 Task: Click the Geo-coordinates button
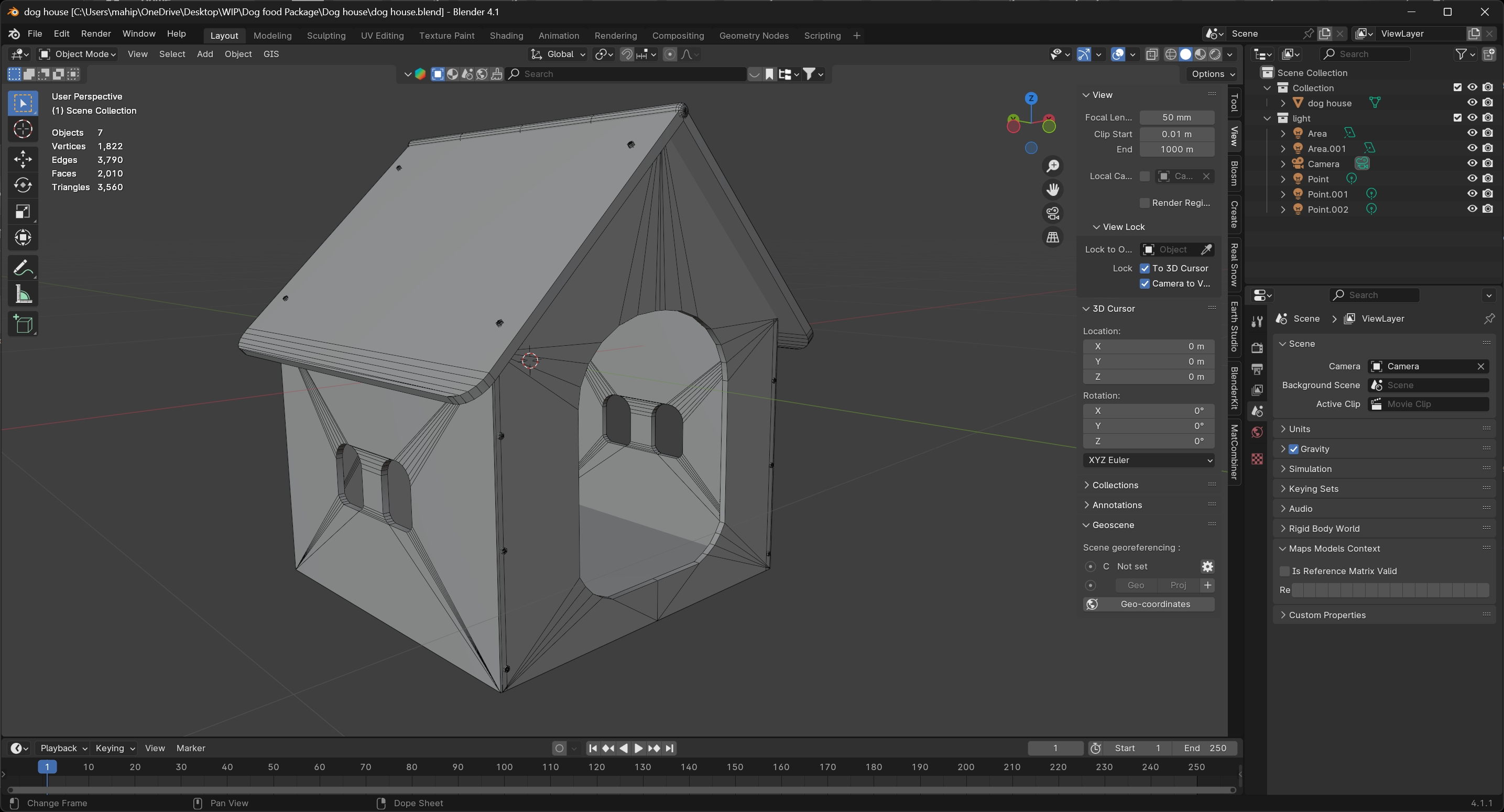(x=1148, y=604)
